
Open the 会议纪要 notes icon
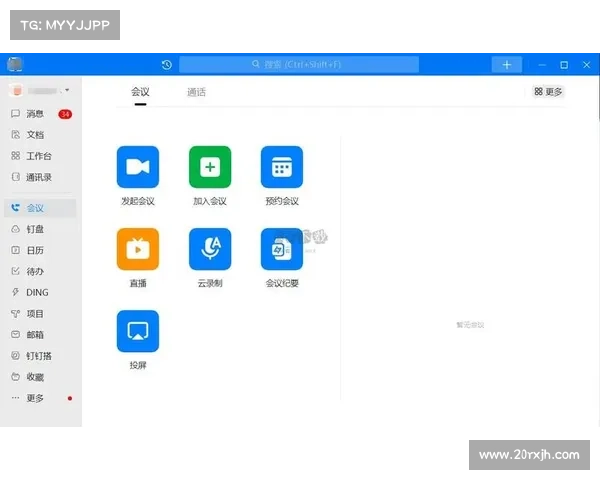point(282,249)
